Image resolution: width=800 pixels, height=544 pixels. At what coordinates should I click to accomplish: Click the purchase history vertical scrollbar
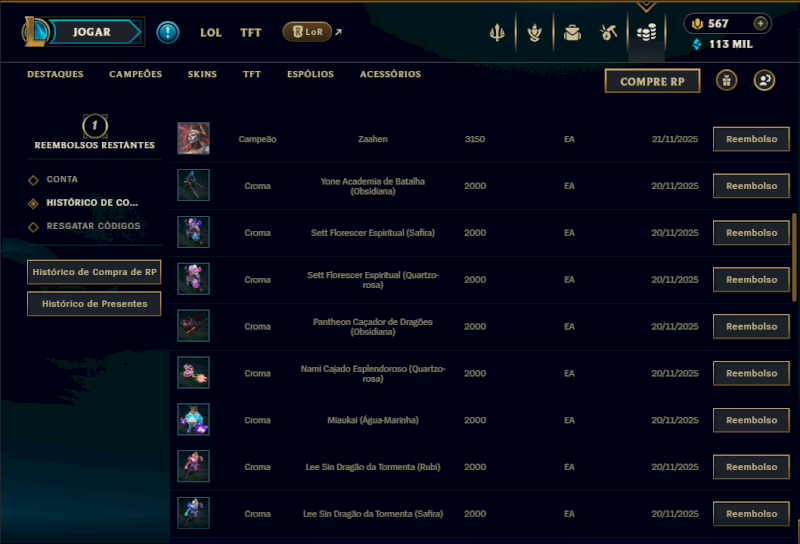coord(794,257)
